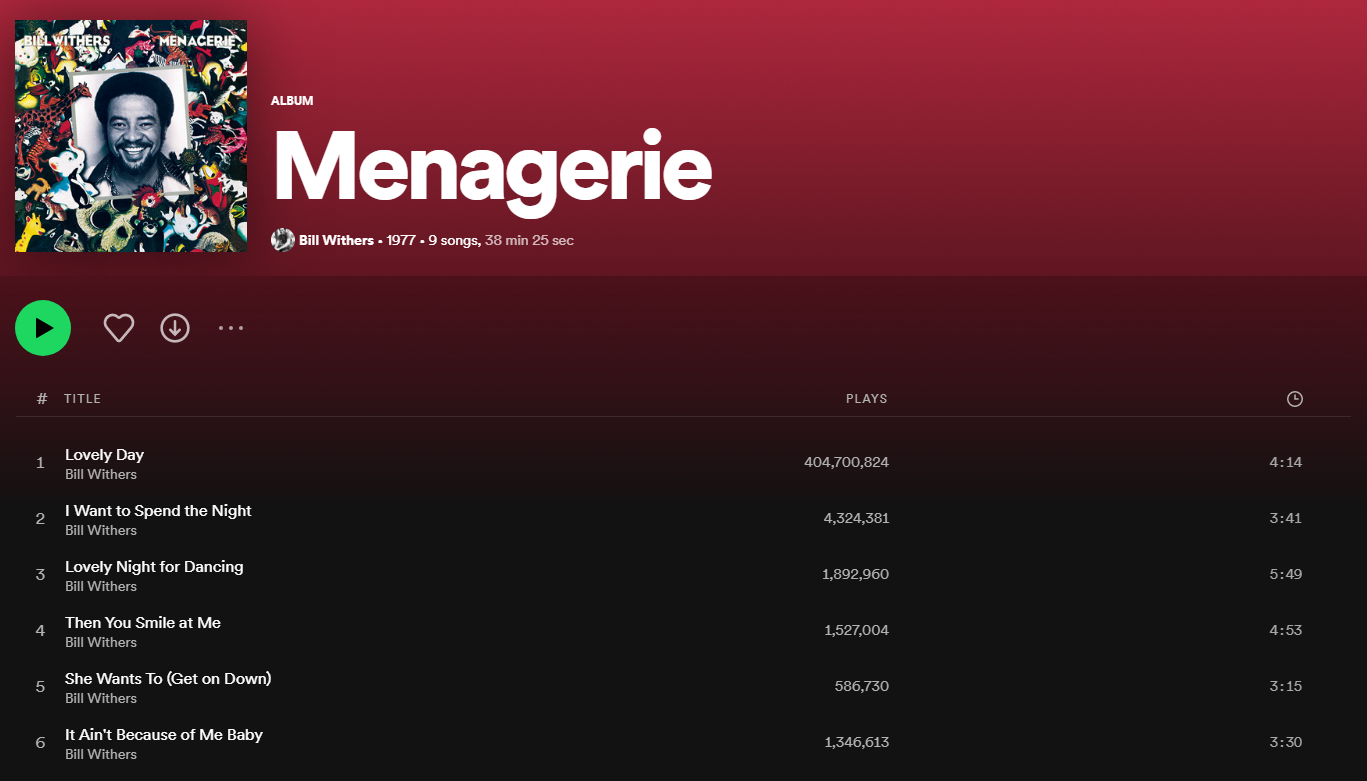Click the # column header

point(42,399)
